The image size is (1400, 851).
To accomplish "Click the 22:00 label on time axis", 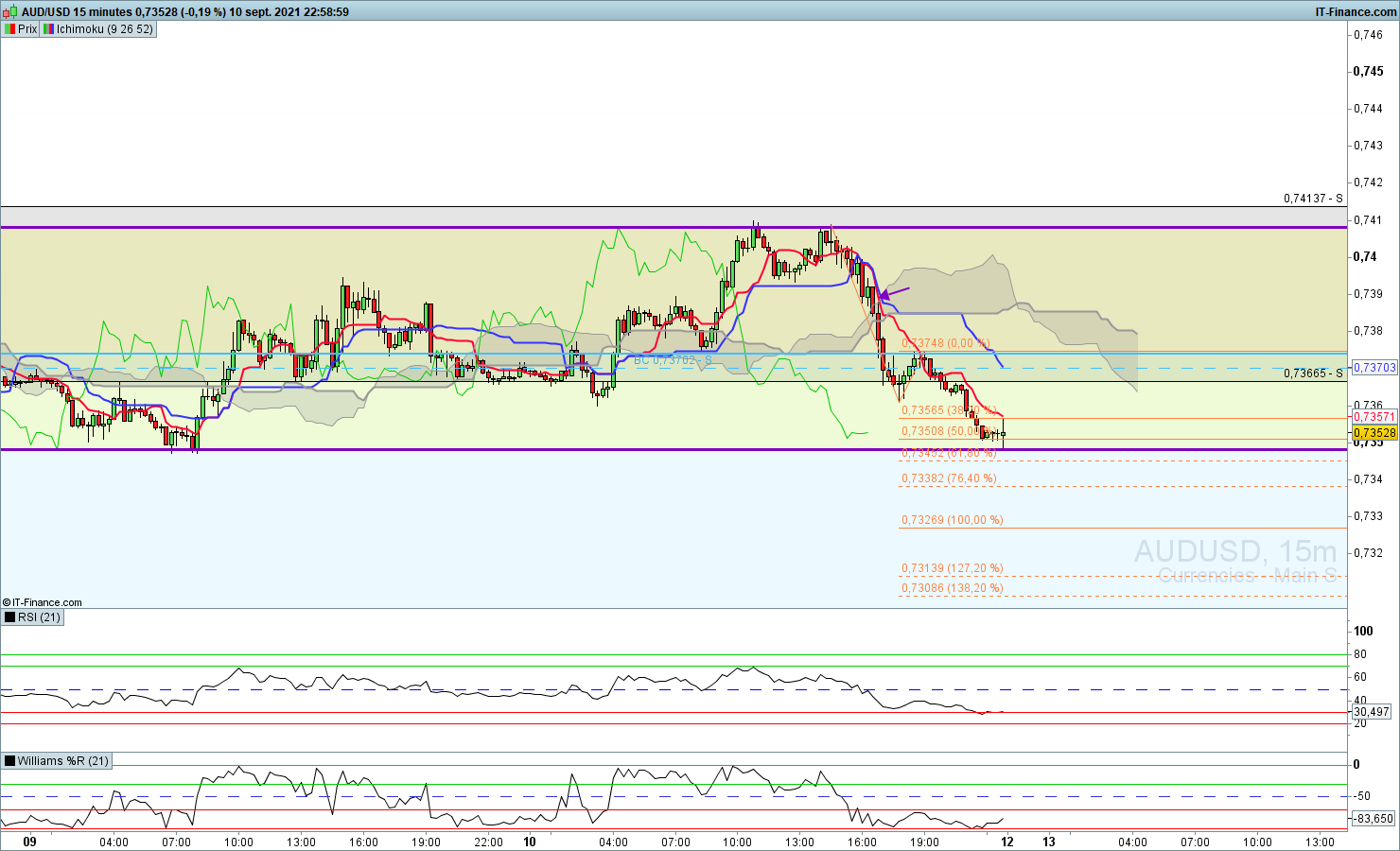I will (x=488, y=842).
